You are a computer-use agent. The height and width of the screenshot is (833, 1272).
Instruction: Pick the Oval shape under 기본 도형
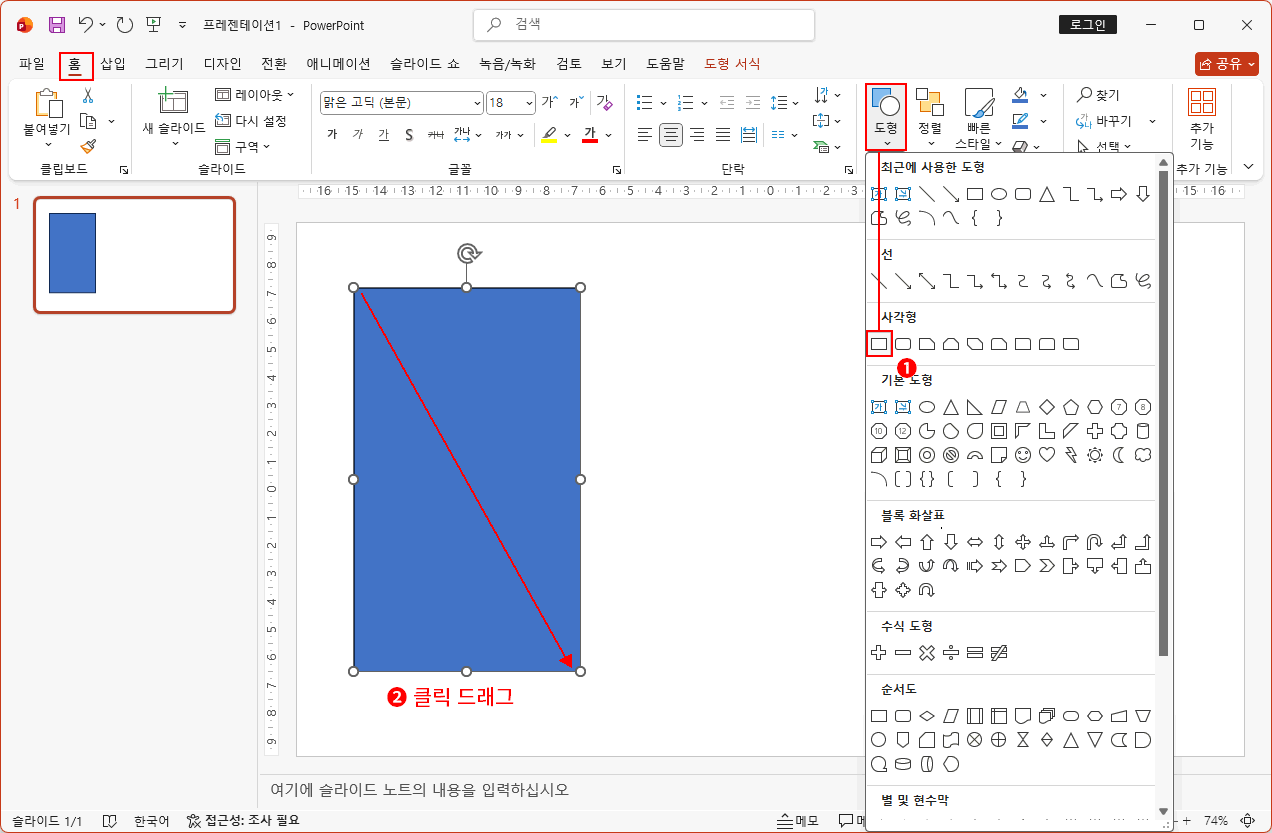coord(926,406)
